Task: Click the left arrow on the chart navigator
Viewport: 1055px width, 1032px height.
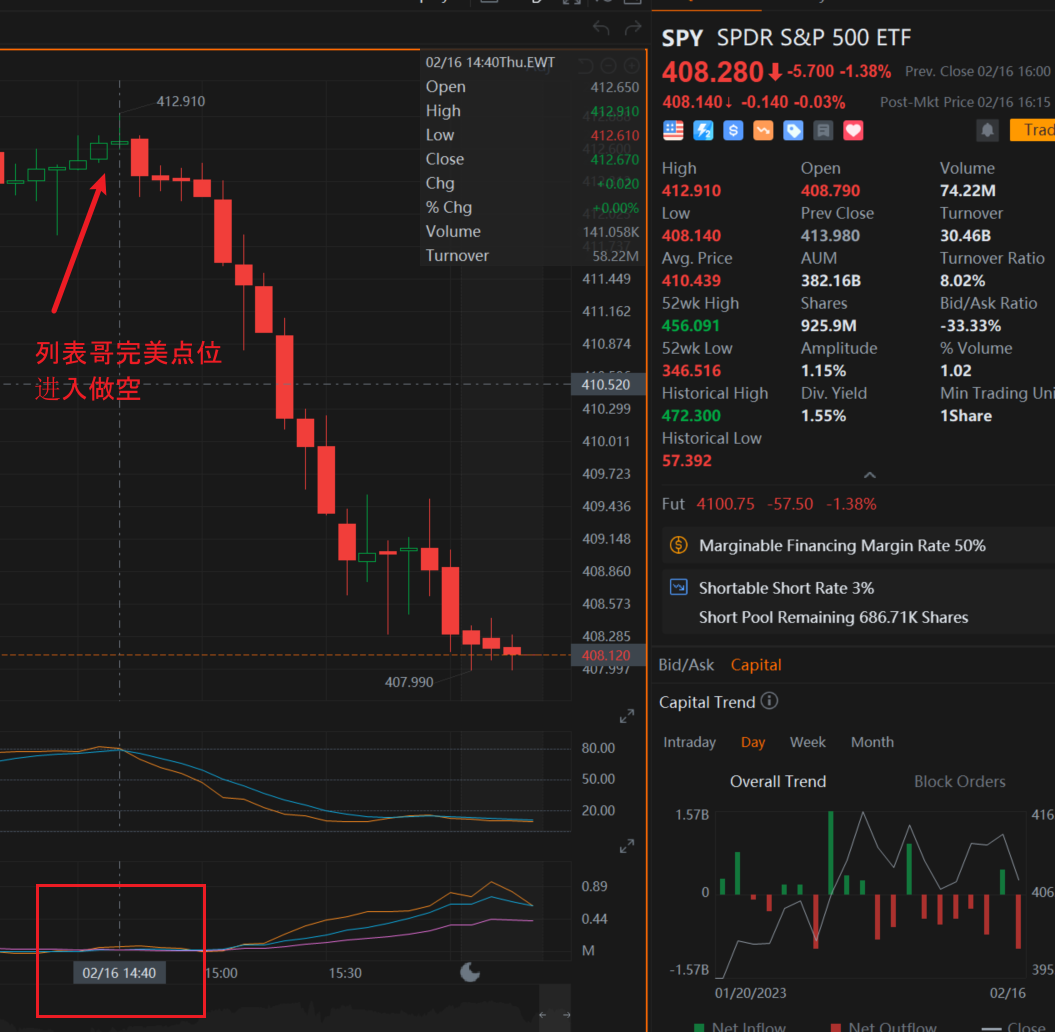Action: click(543, 1015)
